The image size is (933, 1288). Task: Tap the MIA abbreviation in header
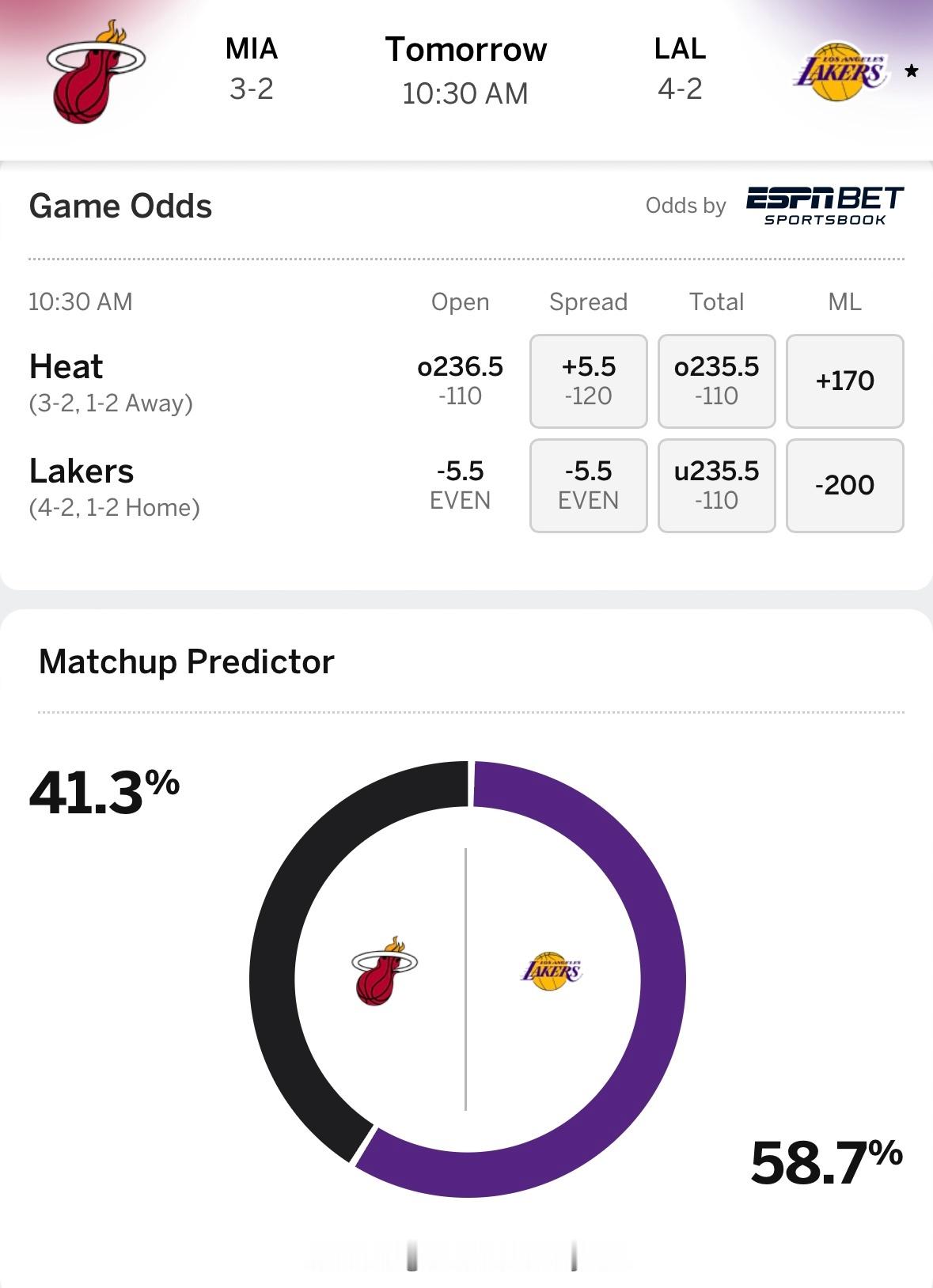click(252, 49)
